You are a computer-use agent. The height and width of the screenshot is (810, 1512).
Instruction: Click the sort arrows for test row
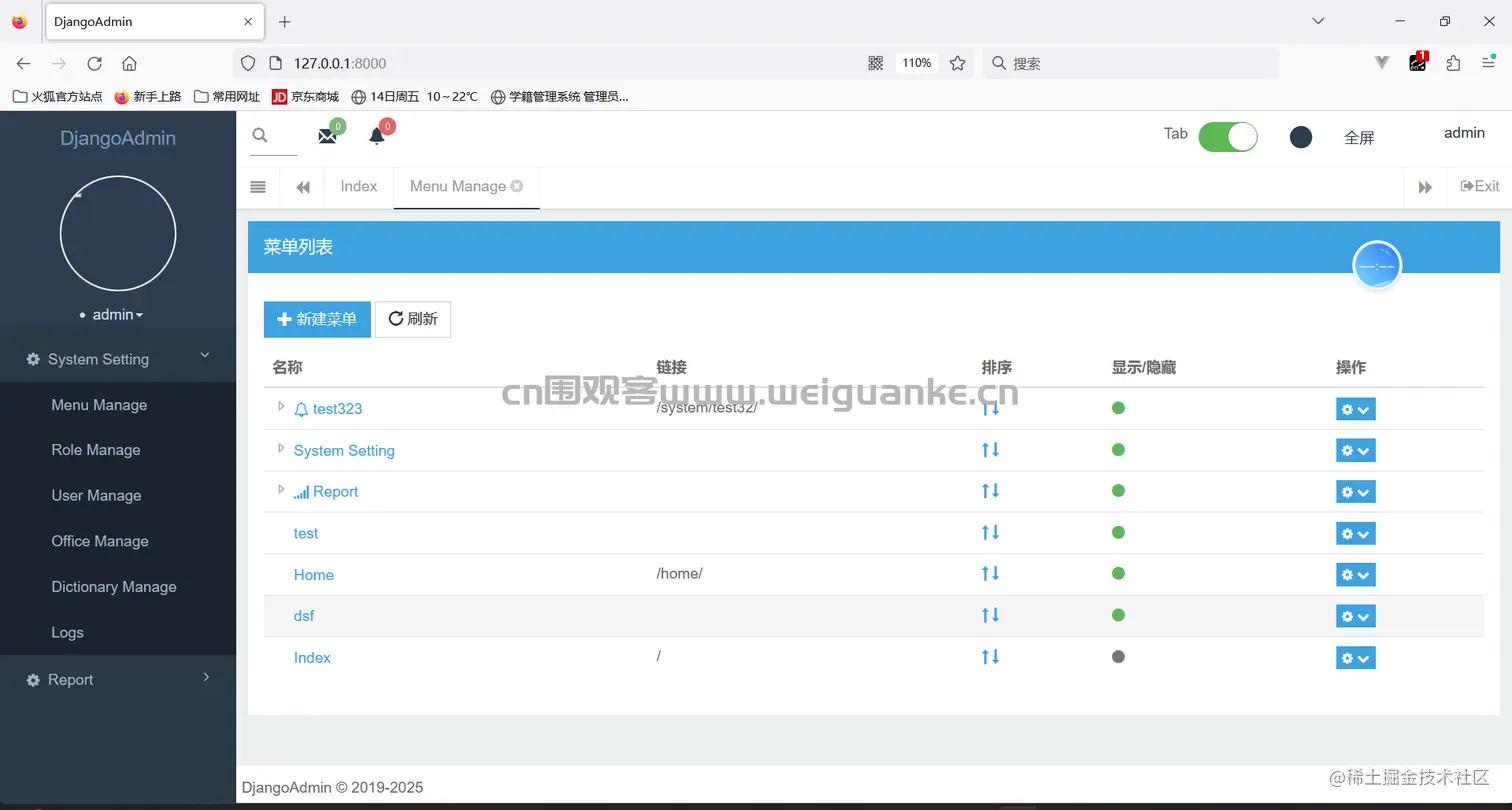(x=990, y=533)
